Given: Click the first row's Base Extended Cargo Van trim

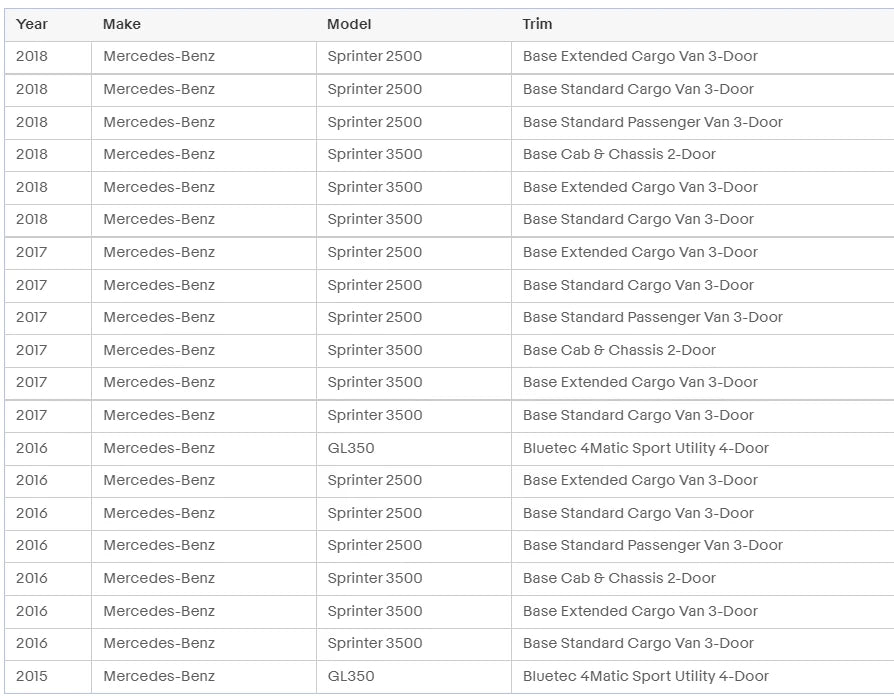Looking at the screenshot, I should coord(640,56).
